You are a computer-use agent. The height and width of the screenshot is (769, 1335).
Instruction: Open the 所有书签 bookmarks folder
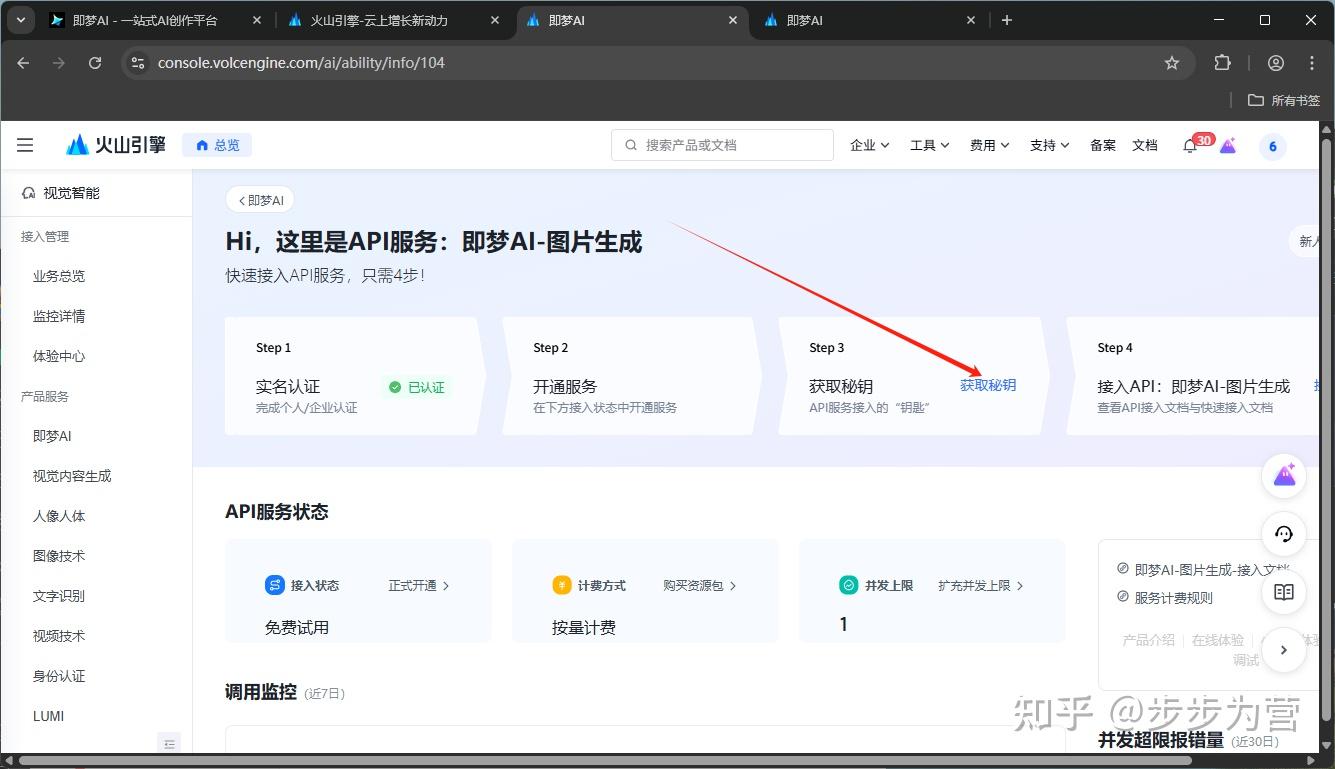(x=1285, y=100)
